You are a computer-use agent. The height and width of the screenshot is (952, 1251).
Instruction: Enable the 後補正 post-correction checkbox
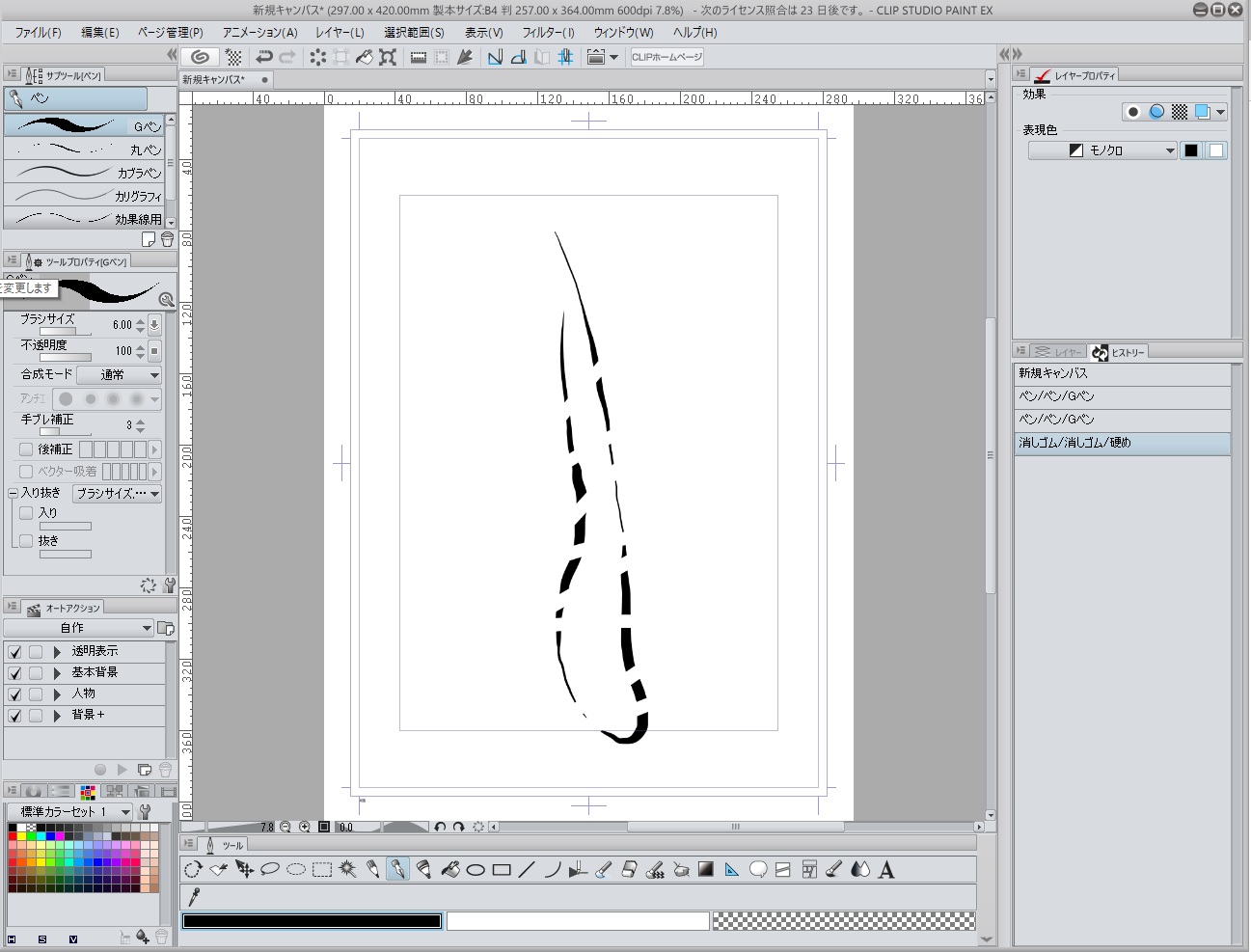click(26, 449)
